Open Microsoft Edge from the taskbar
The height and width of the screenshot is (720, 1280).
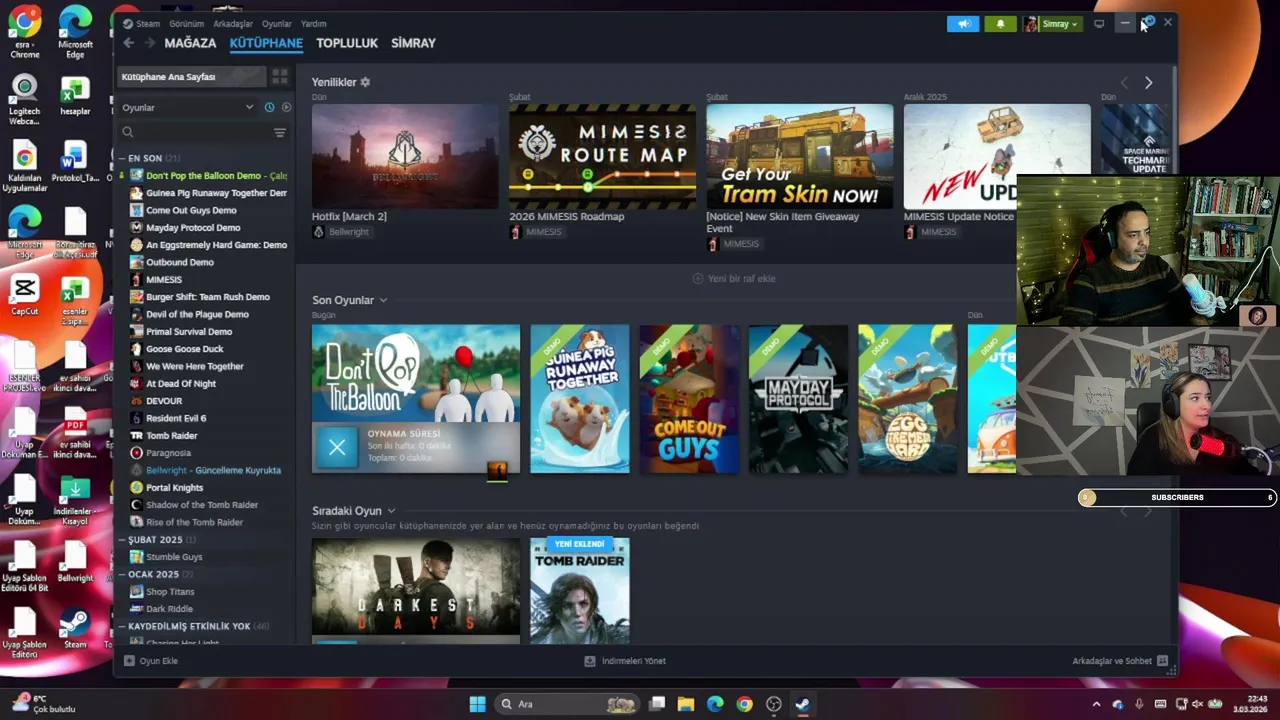point(715,704)
